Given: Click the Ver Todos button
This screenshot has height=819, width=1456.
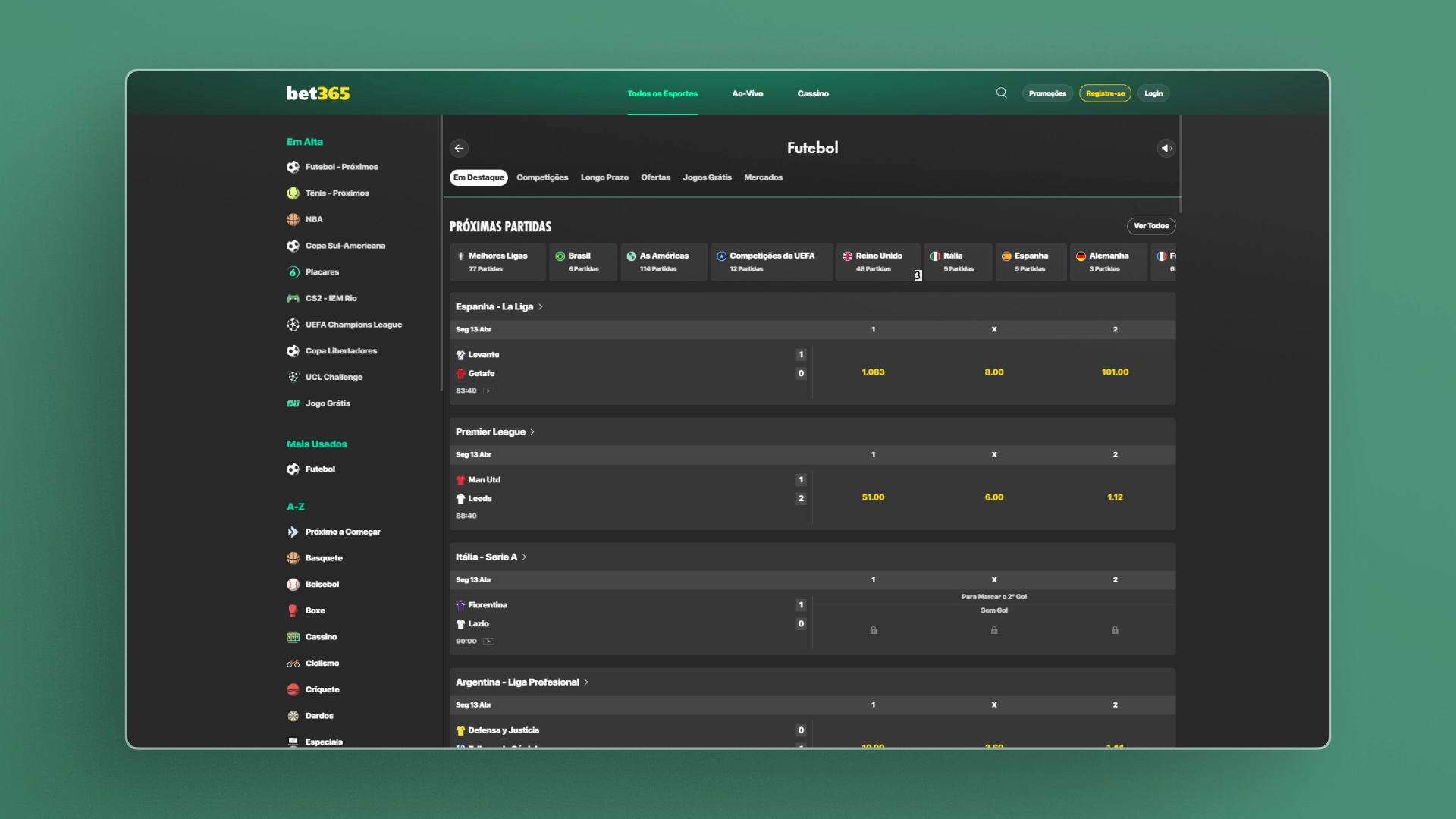Looking at the screenshot, I should point(1151,226).
